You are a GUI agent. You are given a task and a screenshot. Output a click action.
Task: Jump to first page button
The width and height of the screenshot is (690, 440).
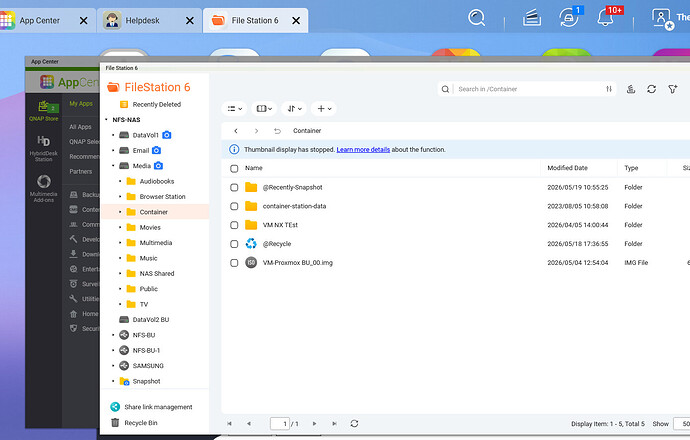[x=229, y=424]
